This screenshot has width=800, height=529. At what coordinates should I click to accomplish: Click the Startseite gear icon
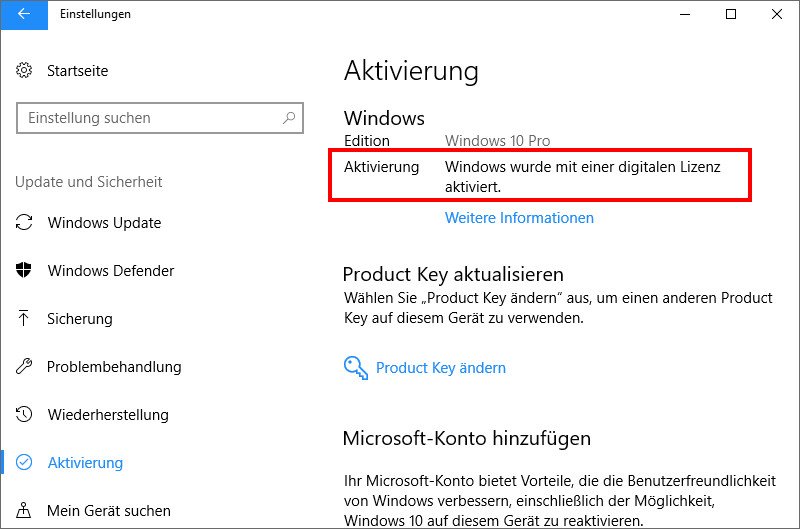24,70
